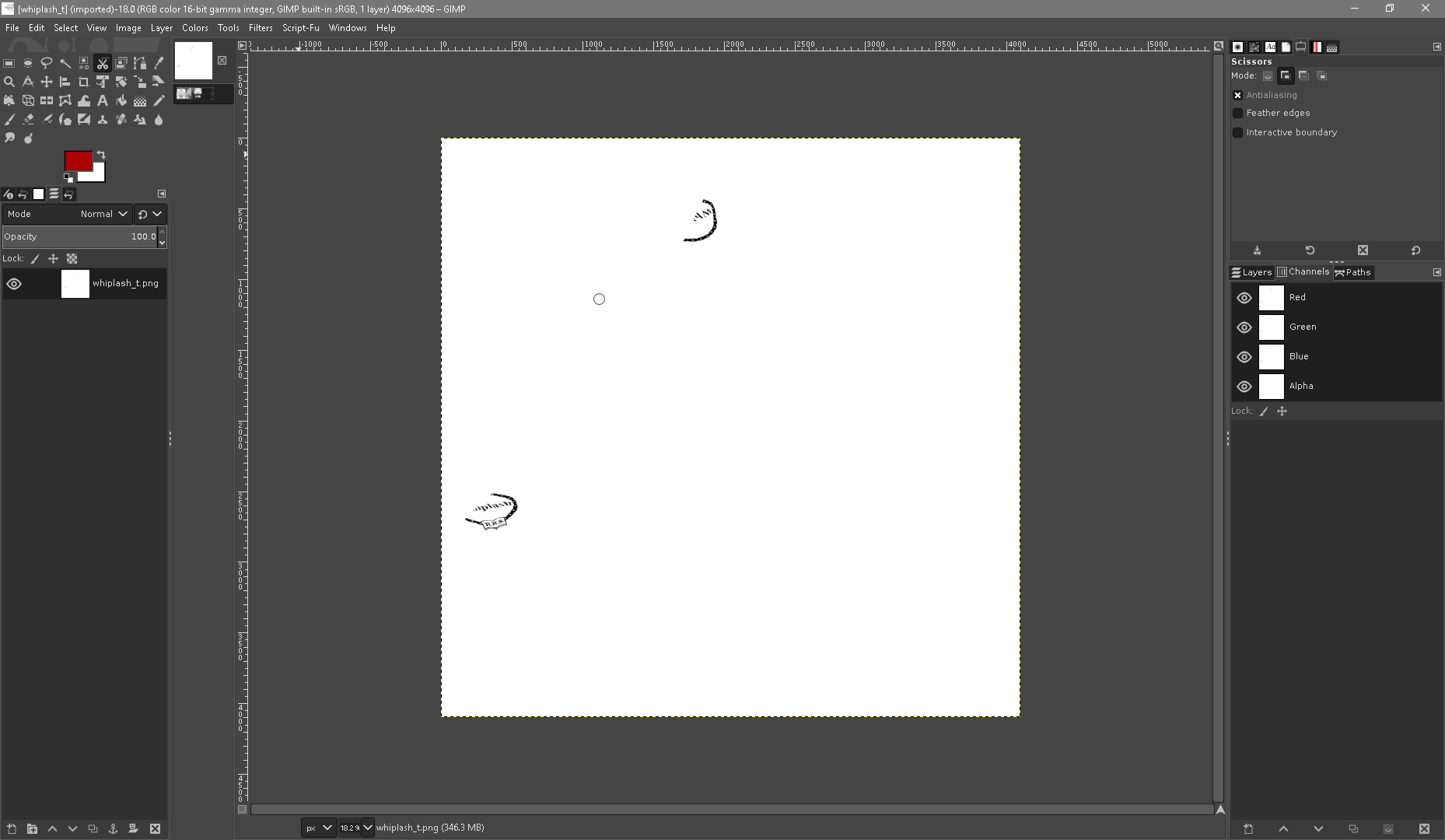Toggle visibility of the Red channel
1445x840 pixels.
click(1244, 298)
